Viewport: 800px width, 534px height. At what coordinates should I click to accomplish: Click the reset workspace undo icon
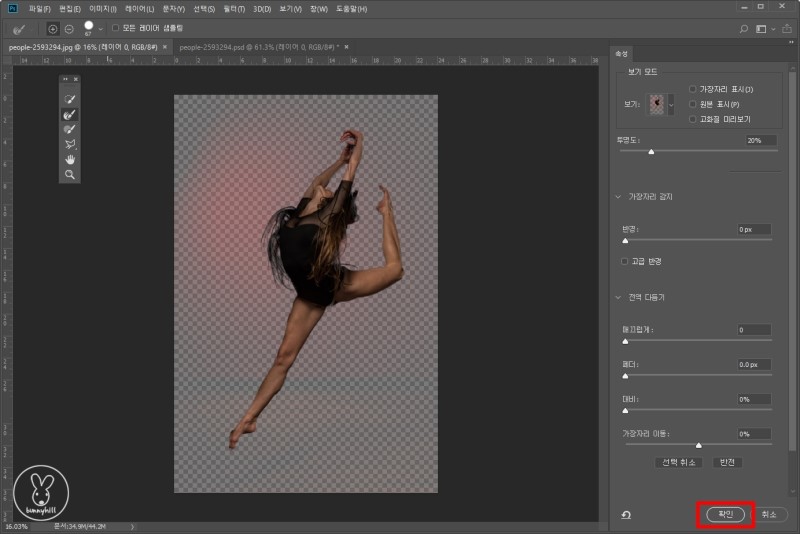[x=626, y=514]
